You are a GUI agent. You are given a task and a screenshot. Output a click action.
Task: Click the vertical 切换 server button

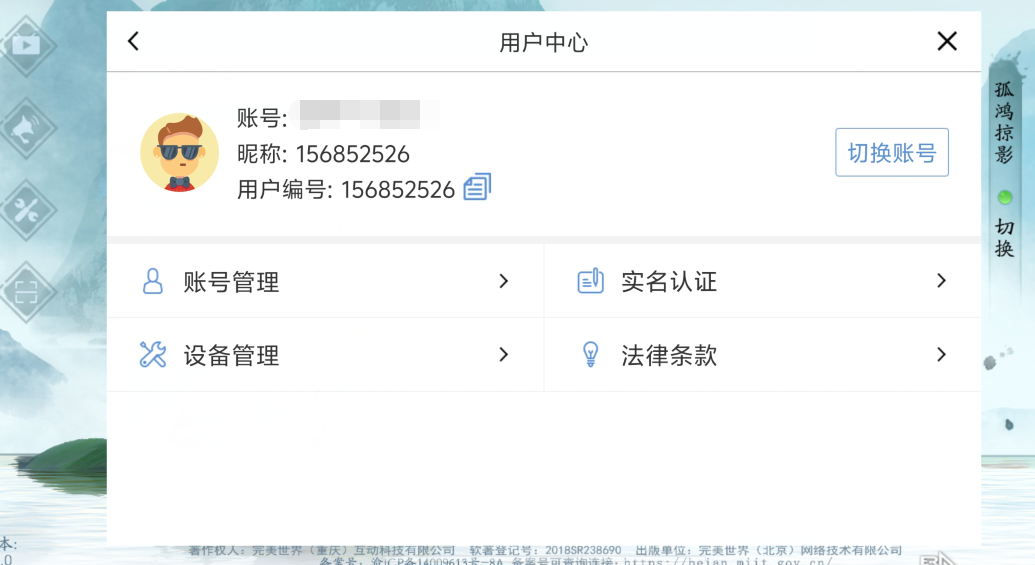(x=1004, y=238)
